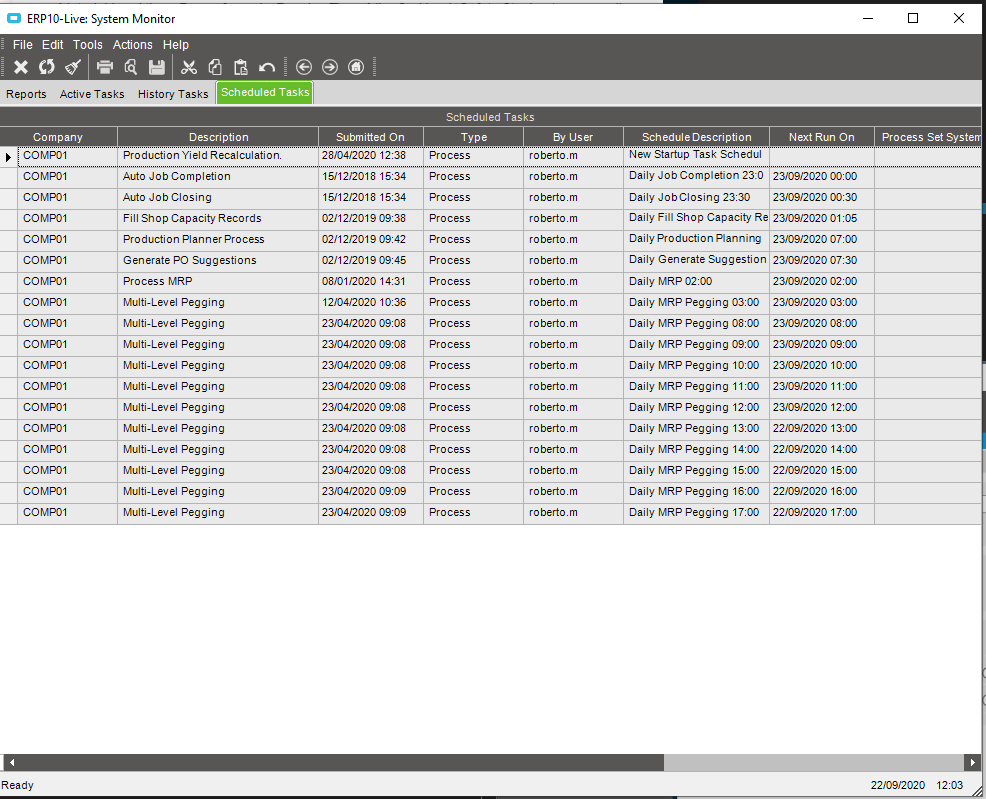Select the 'Process MRP' description cell
Viewport: 986px width, 799px height.
point(218,282)
